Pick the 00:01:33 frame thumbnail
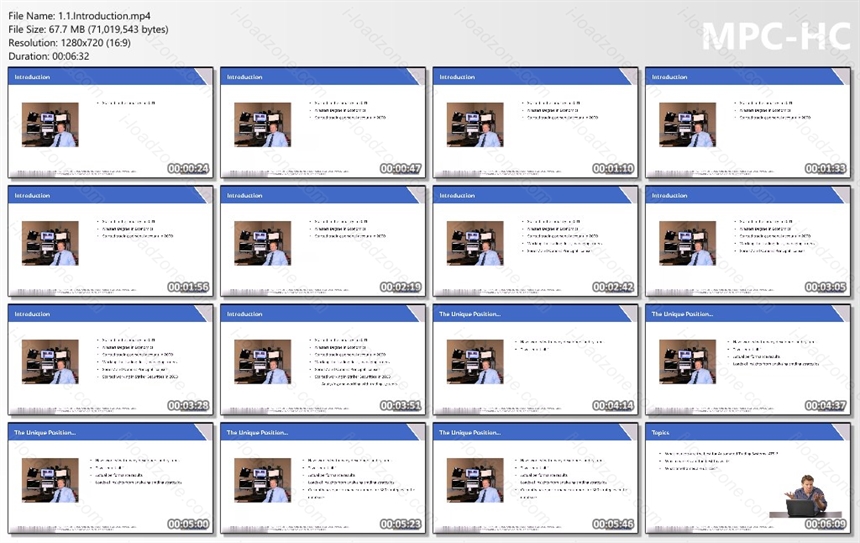The image size is (860, 543). [x=748, y=123]
